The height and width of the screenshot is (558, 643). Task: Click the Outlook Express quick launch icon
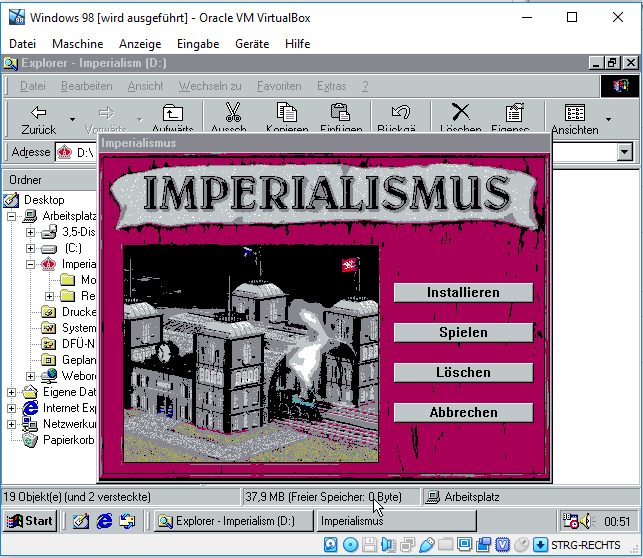127,521
